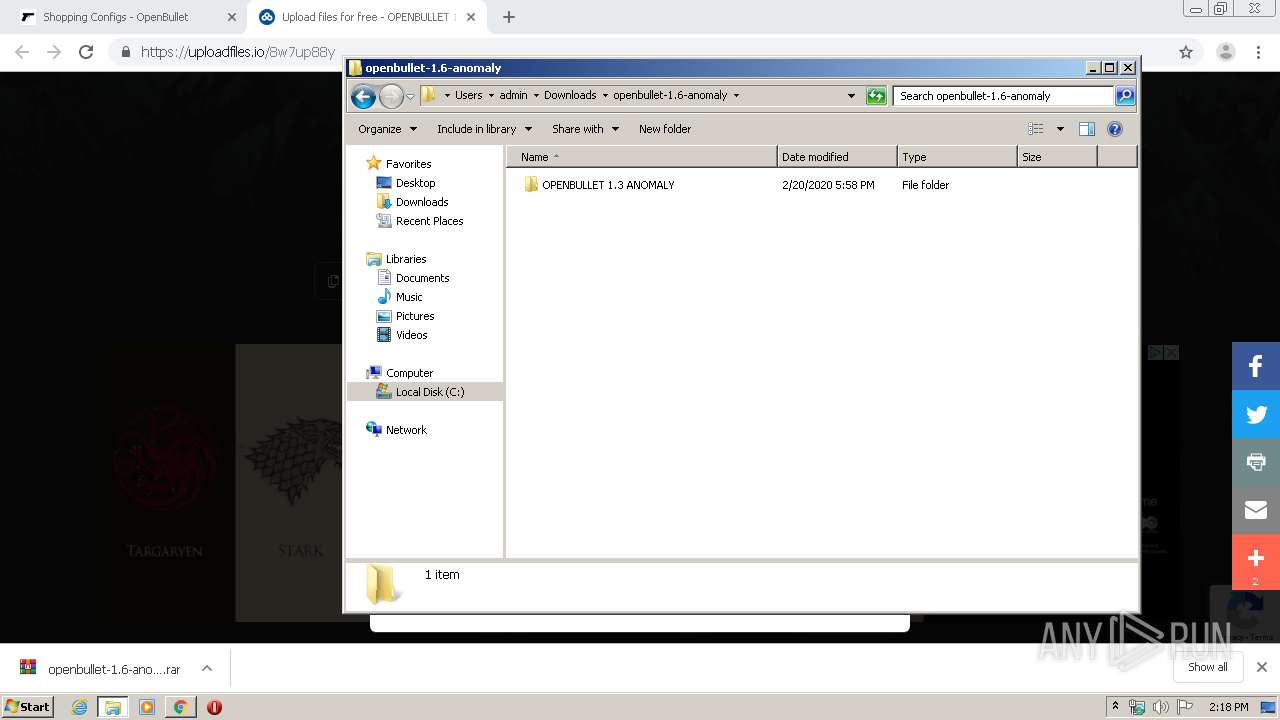Select Libraries in the navigation pane
This screenshot has height=720, width=1280.
tap(406, 259)
